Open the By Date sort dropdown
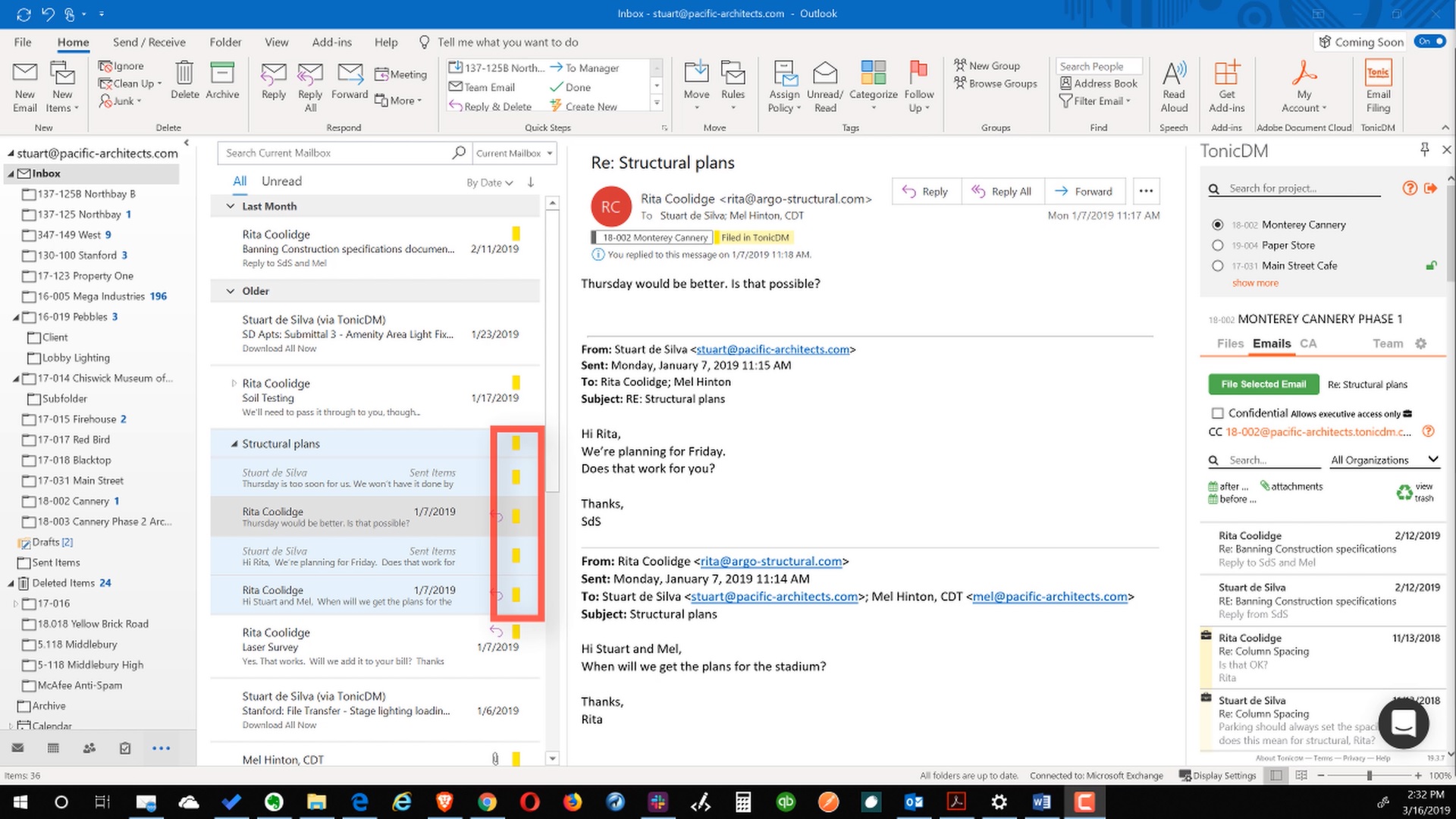This screenshot has width=1456, height=819. [489, 183]
